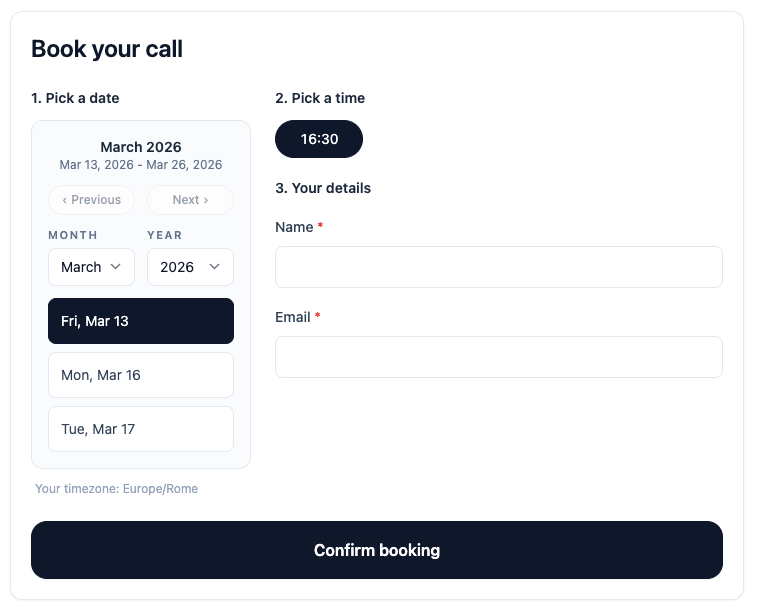Go to the Next date range
This screenshot has height=611, width=757.
(190, 200)
